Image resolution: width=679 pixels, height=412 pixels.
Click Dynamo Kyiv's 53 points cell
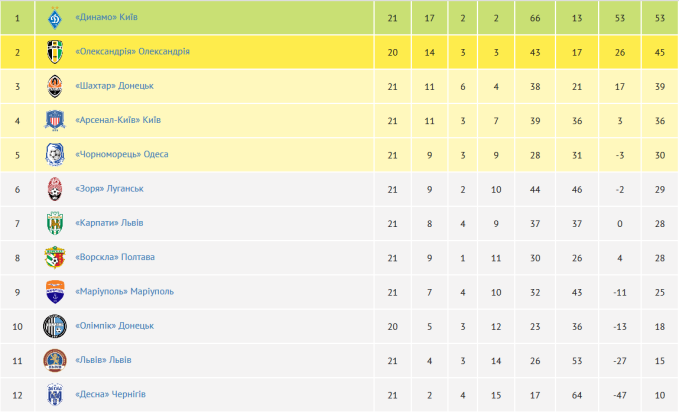[659, 17]
